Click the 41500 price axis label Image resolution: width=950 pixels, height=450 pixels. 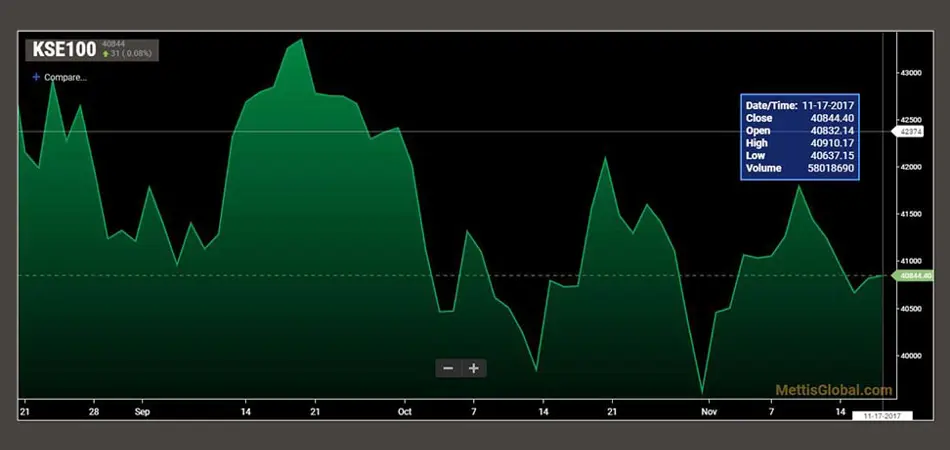click(x=910, y=214)
